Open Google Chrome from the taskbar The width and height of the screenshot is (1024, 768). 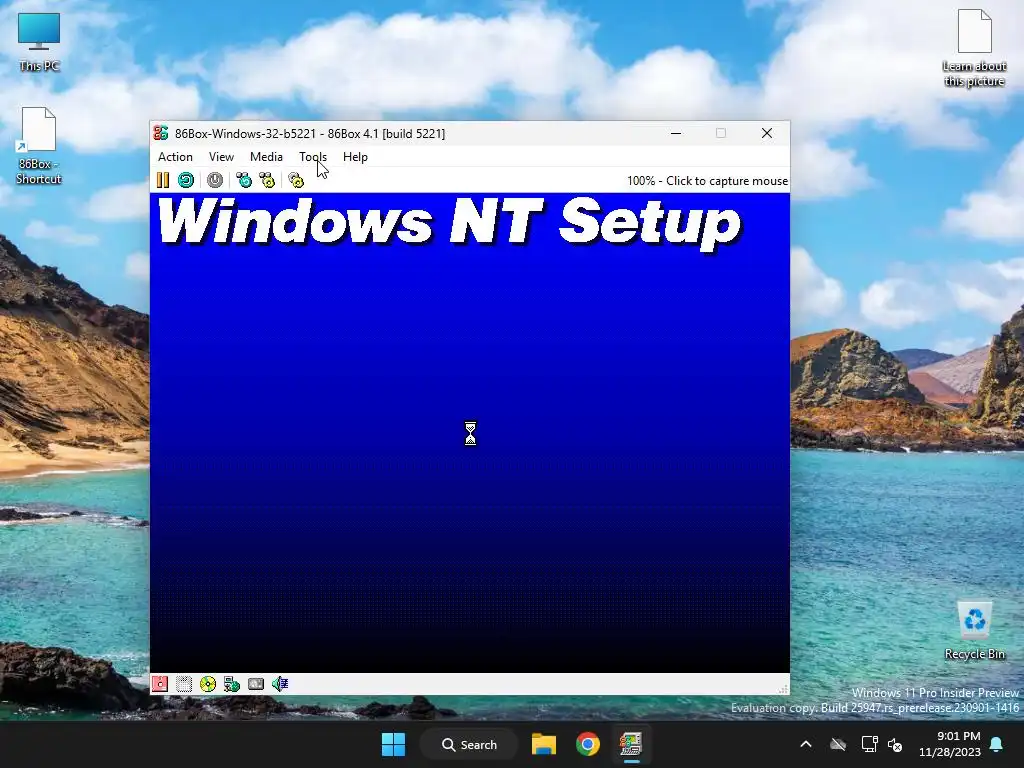tap(588, 744)
